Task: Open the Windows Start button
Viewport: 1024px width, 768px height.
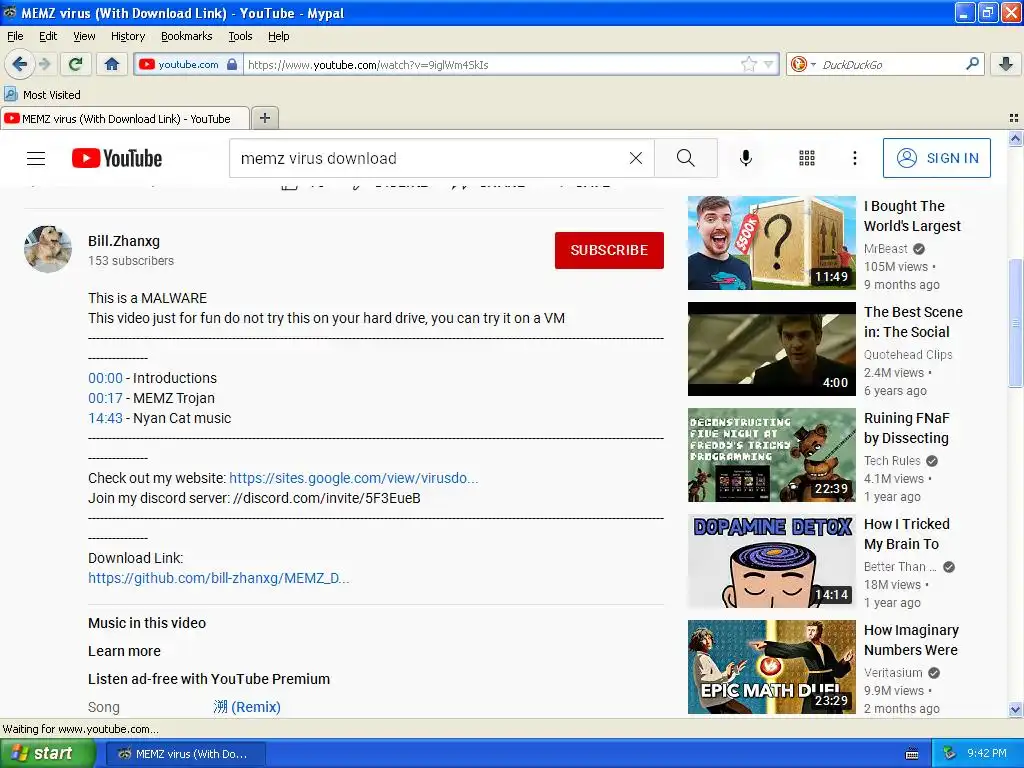Action: [47, 754]
